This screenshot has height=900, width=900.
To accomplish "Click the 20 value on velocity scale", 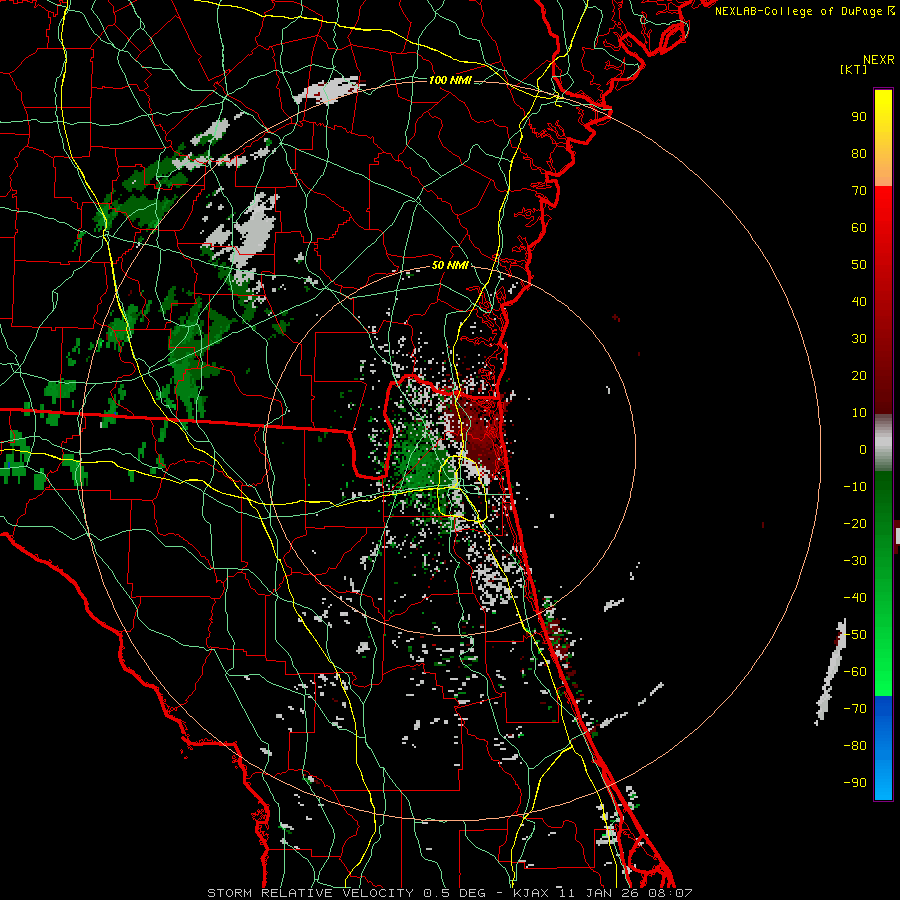I will [859, 376].
